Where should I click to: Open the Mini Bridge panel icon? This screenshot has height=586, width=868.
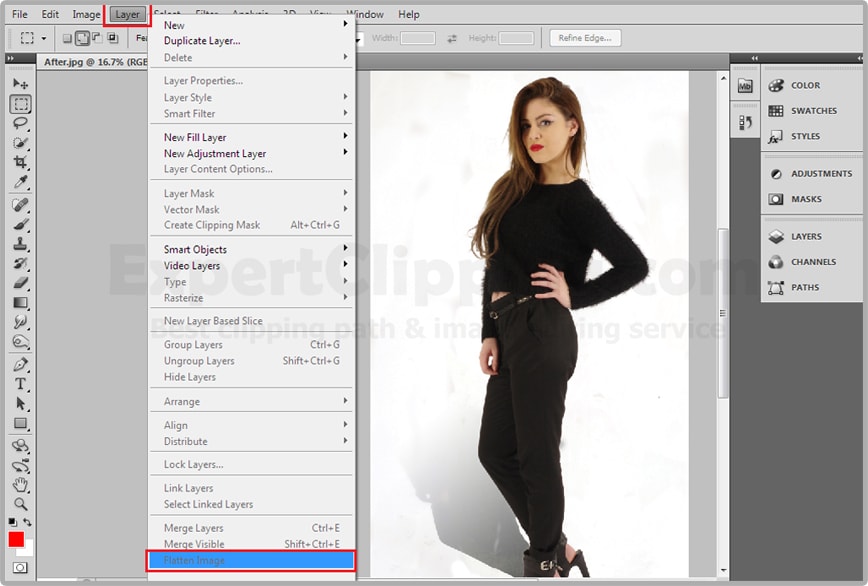click(745, 86)
